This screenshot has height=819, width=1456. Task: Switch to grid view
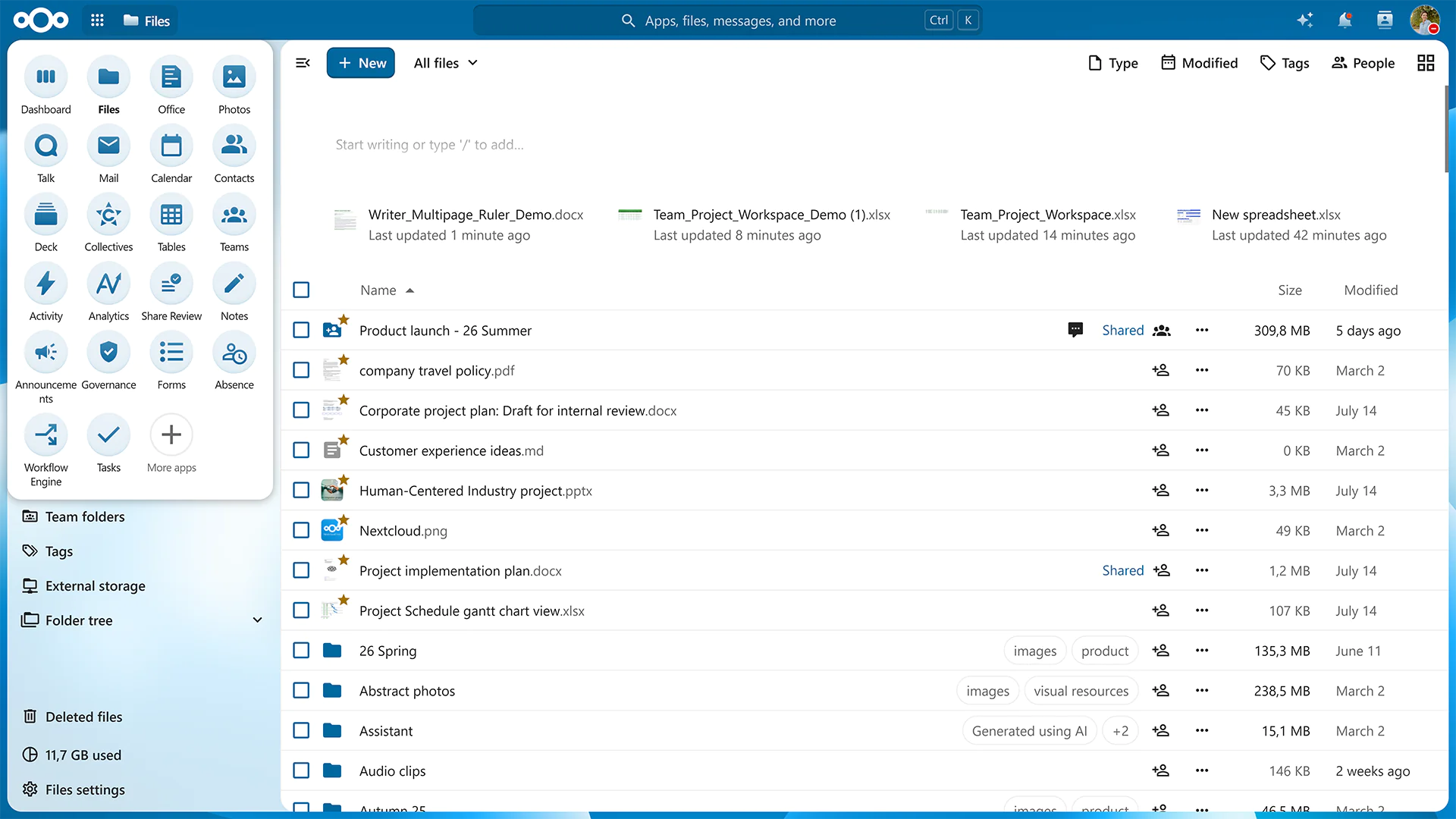click(x=1426, y=63)
